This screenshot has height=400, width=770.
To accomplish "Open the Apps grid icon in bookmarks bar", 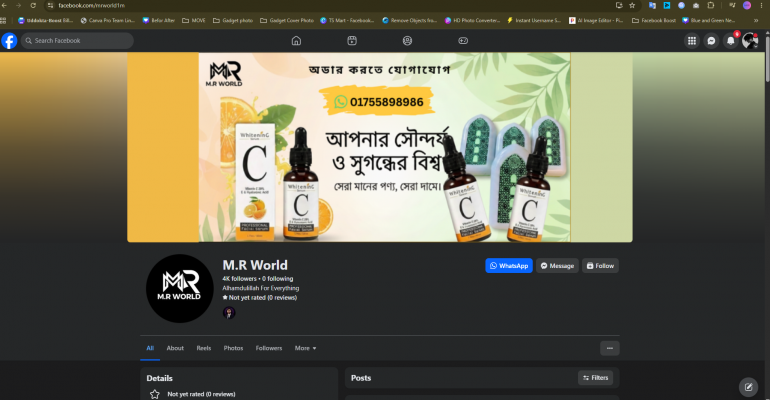I will coord(3,21).
